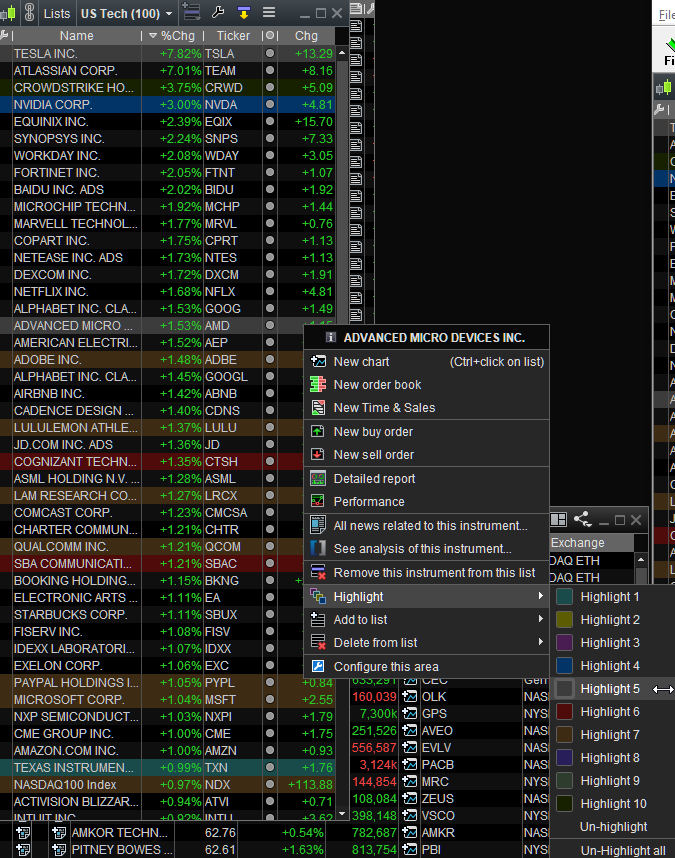Image resolution: width=675 pixels, height=858 pixels.
Task: Click the candlestick icon in the right-side window
Action: click(664, 87)
